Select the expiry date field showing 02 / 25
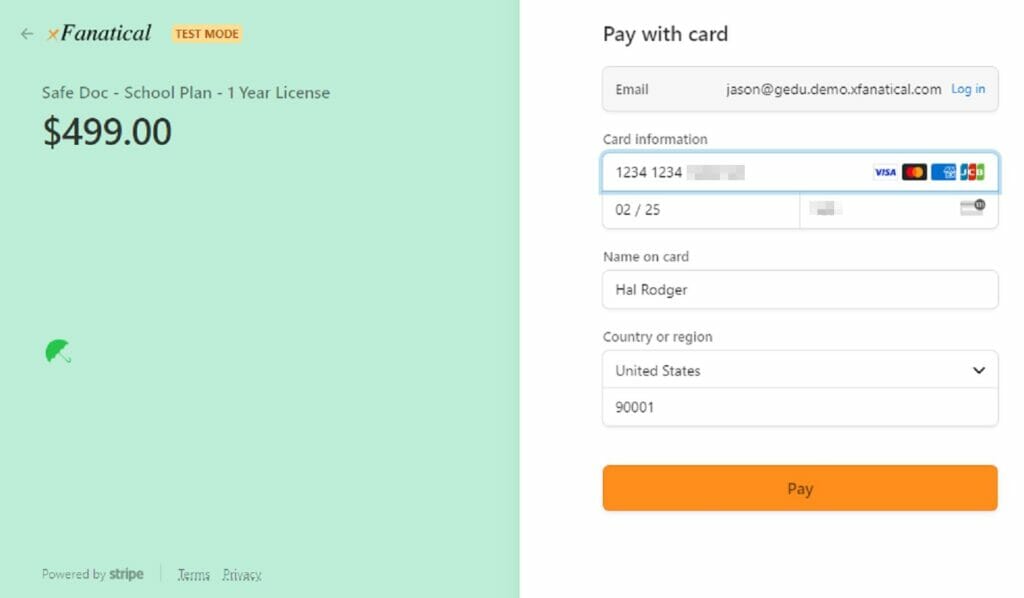The width and height of the screenshot is (1024, 598). click(700, 210)
